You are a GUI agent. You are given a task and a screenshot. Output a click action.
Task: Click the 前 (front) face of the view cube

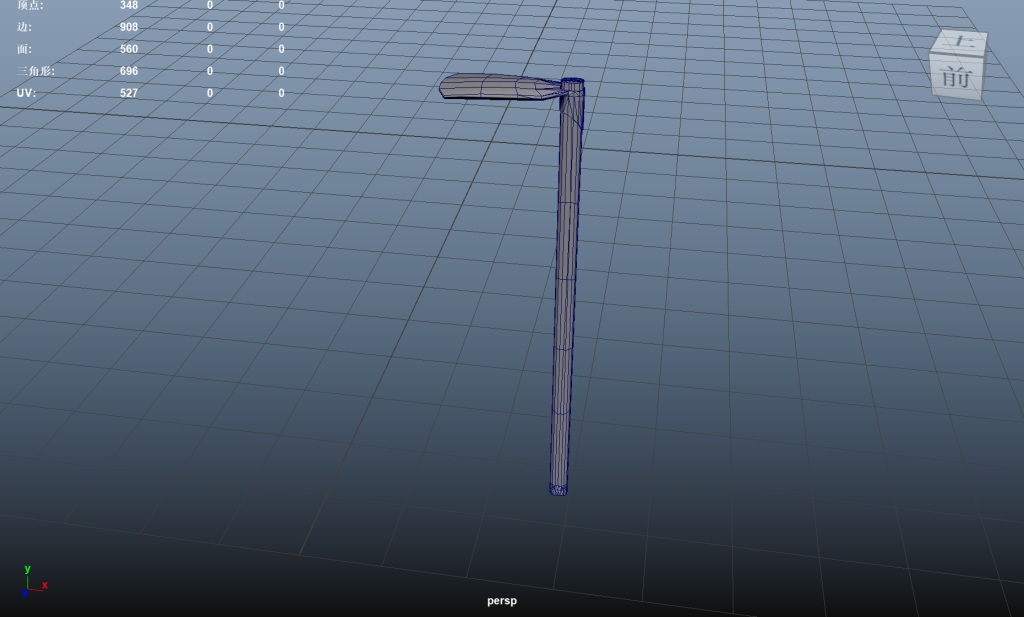click(x=956, y=78)
